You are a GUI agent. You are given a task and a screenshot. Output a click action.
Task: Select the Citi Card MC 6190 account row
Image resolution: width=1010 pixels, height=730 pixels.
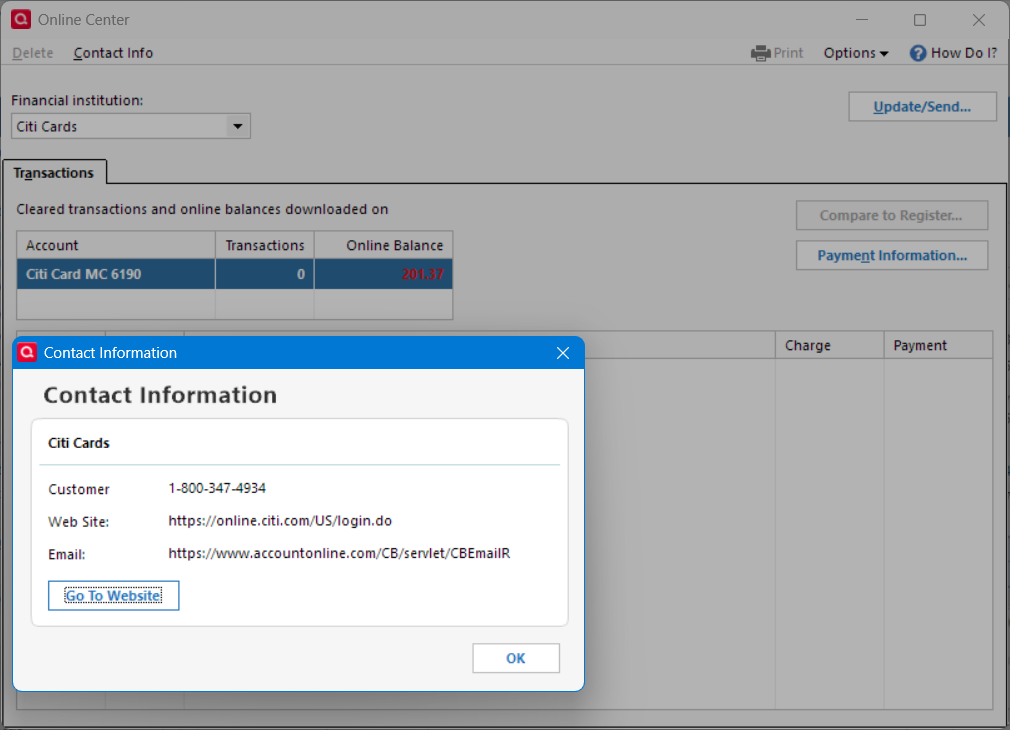coord(234,274)
